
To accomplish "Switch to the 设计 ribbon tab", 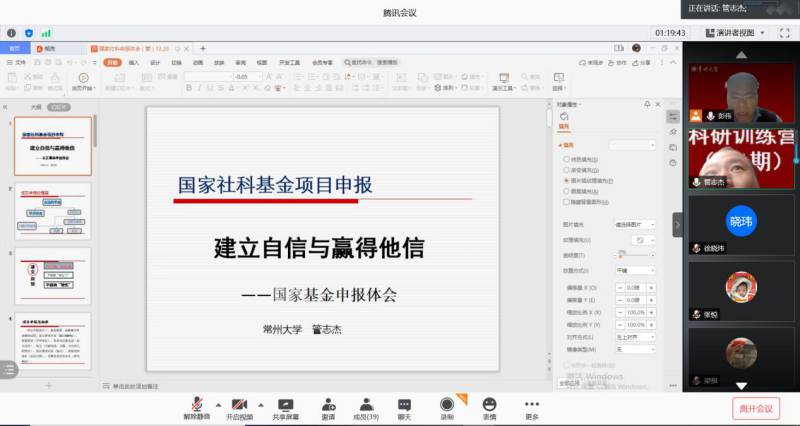I will (x=155, y=62).
